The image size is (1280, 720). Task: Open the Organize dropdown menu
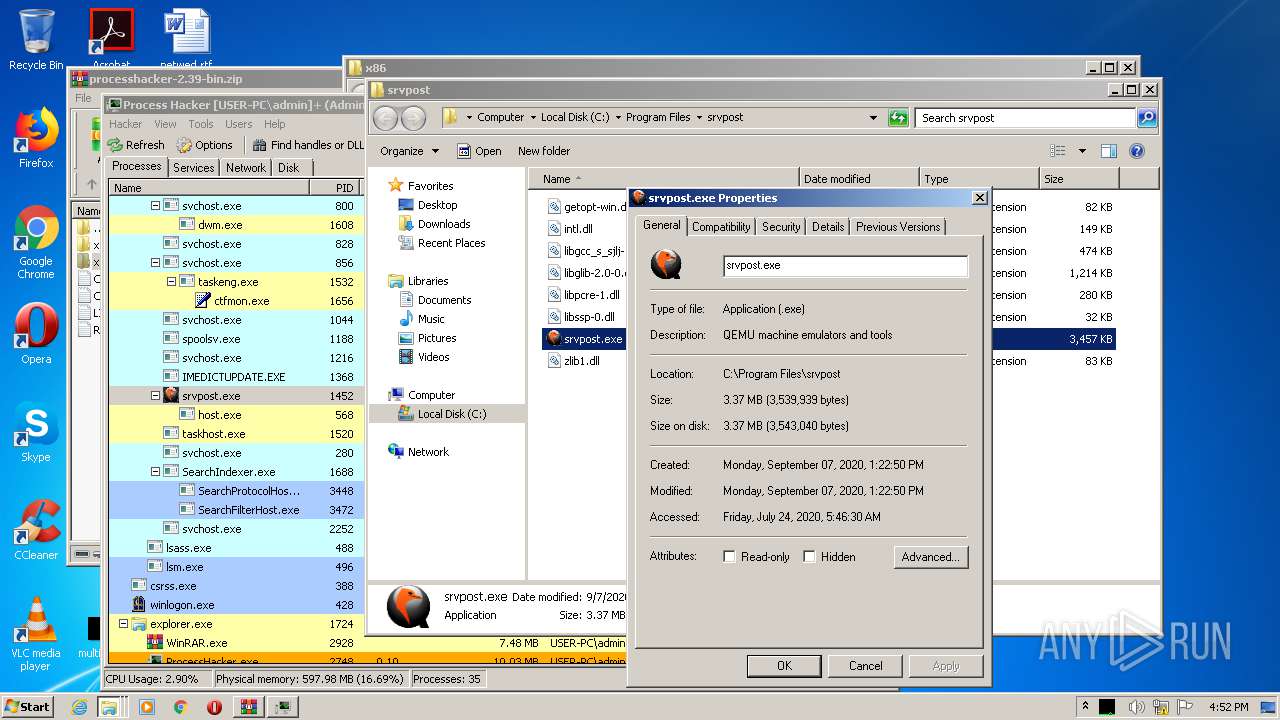click(x=409, y=151)
